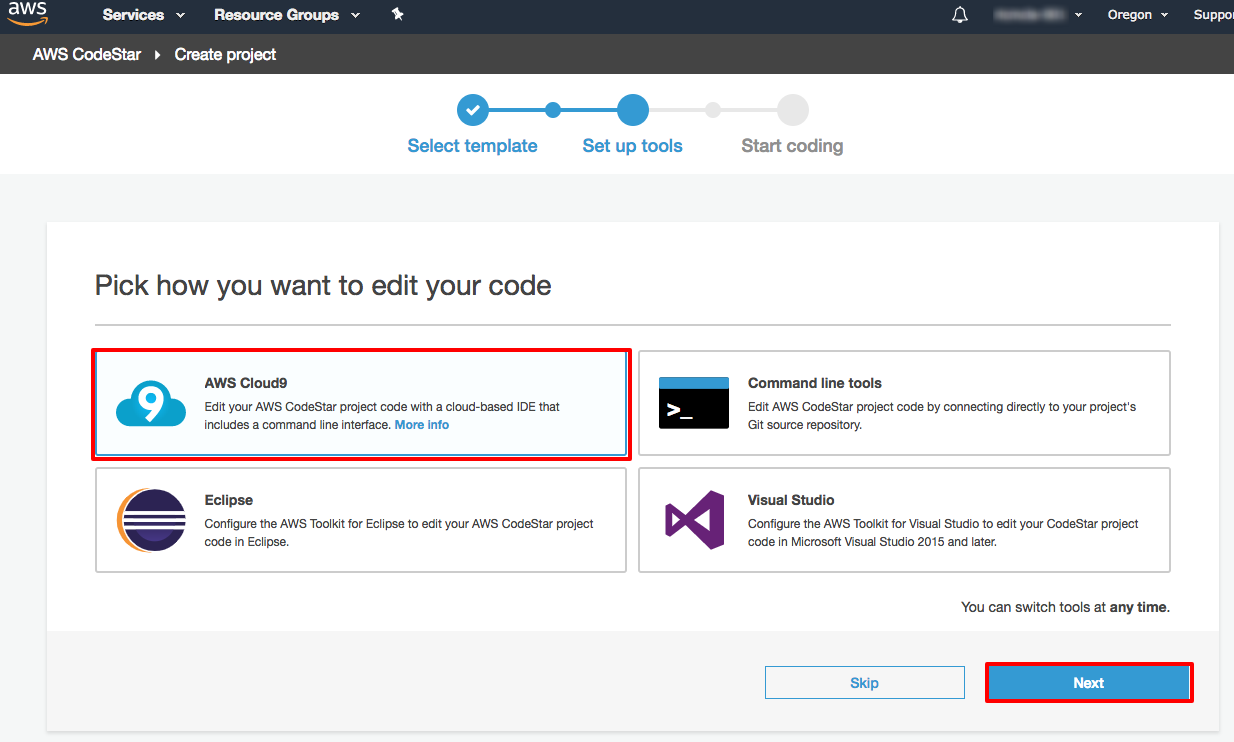Open the Cloud9 More info link
The width and height of the screenshot is (1234, 742).
[422, 425]
